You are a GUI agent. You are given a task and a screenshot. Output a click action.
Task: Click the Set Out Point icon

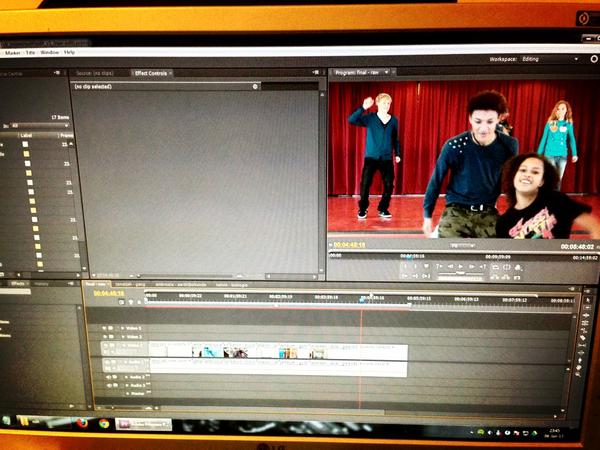pyautogui.click(x=416, y=267)
